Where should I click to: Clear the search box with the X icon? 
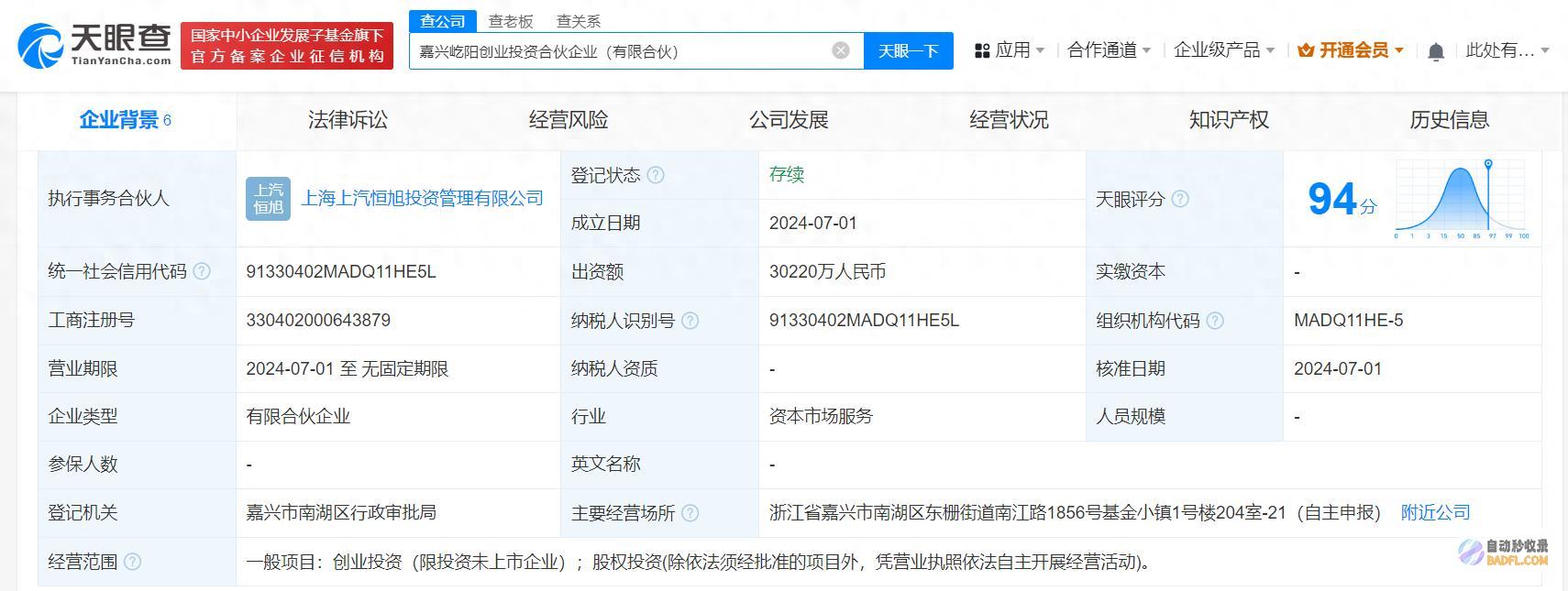841,50
